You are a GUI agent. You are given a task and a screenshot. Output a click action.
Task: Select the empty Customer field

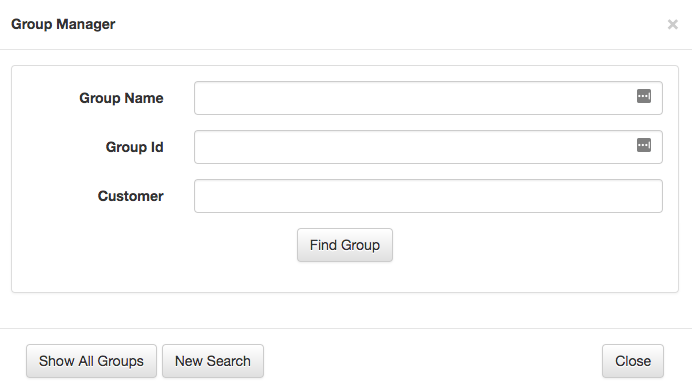pos(428,196)
